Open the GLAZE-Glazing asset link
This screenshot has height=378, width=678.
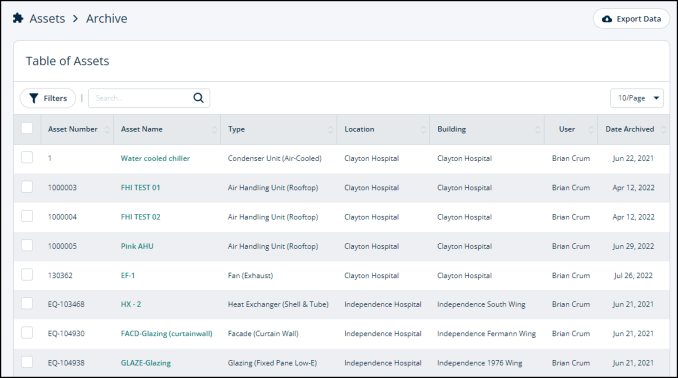click(x=146, y=363)
